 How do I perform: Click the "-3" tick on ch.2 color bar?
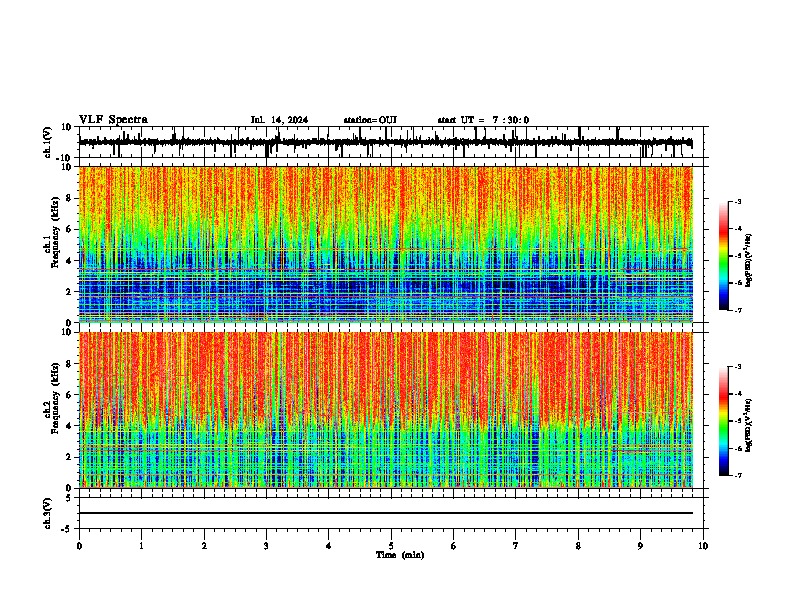coord(737,367)
